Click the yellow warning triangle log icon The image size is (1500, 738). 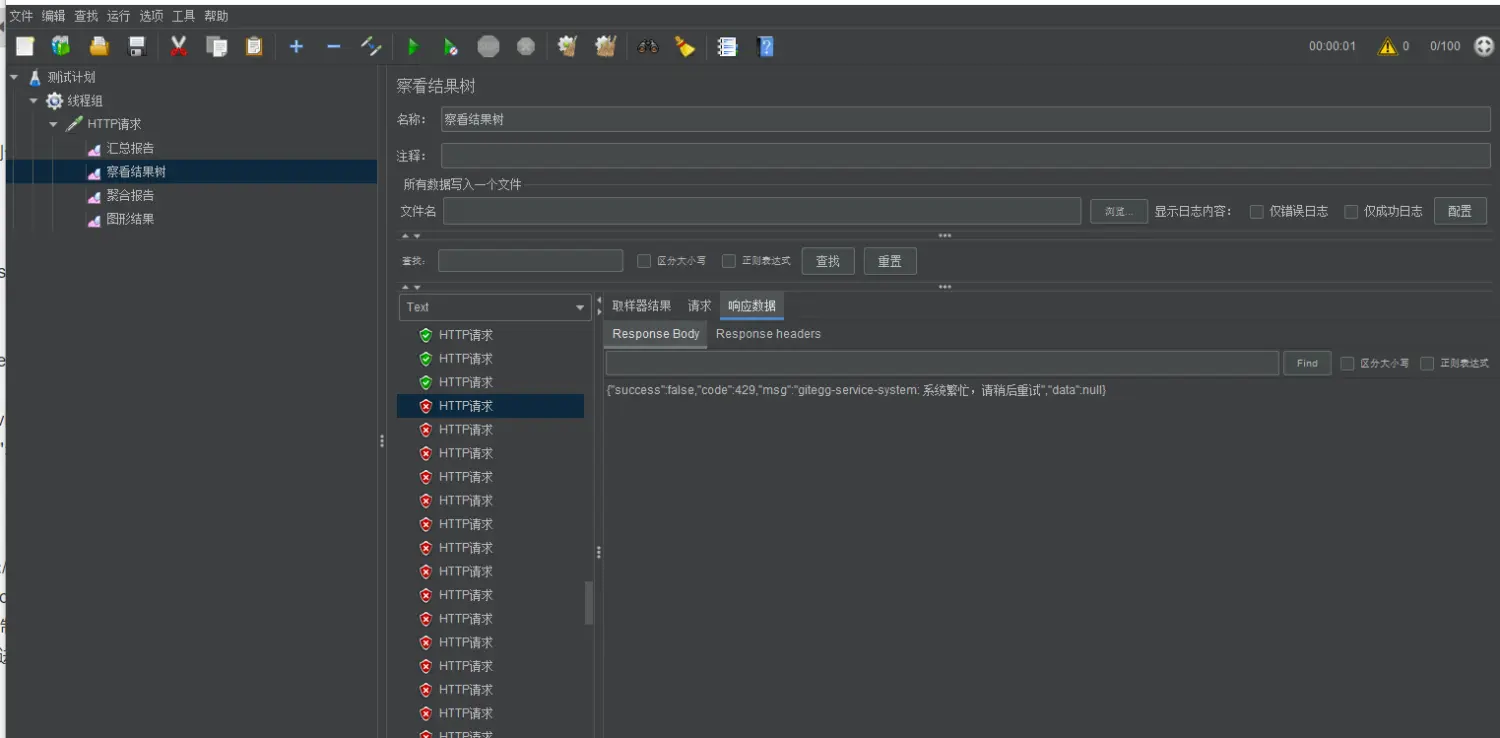(1387, 46)
